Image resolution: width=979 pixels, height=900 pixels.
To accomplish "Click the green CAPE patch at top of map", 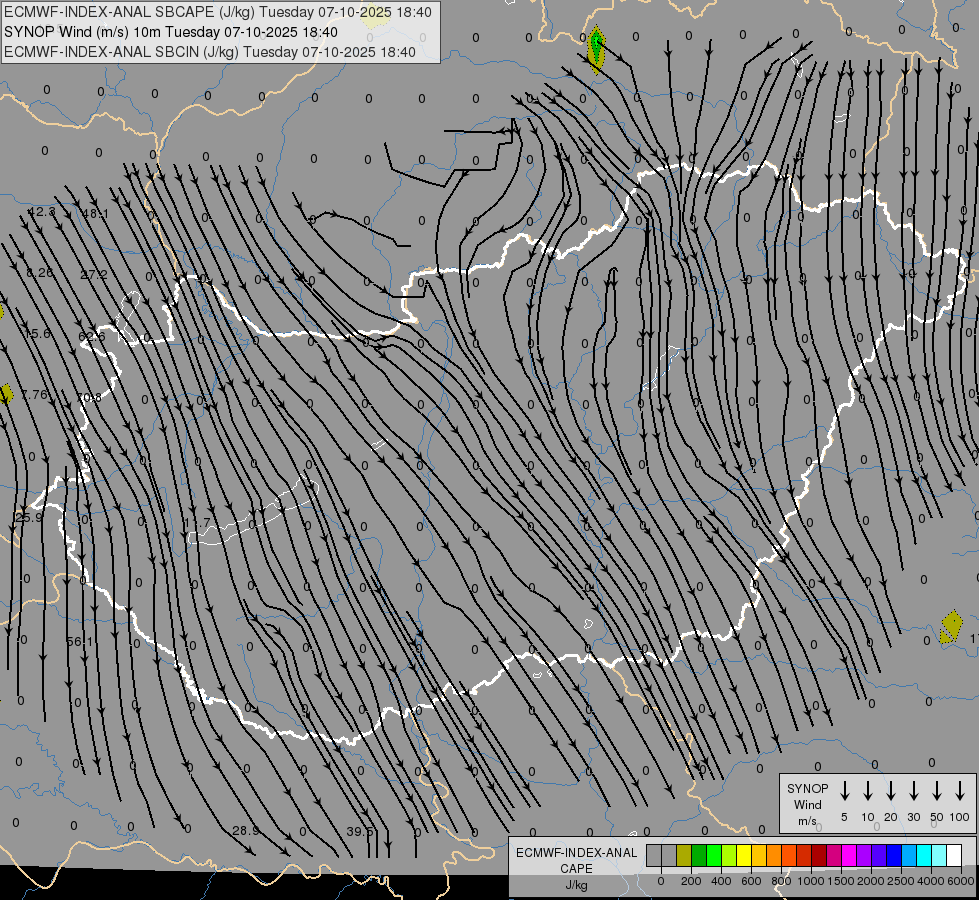I will point(597,47).
